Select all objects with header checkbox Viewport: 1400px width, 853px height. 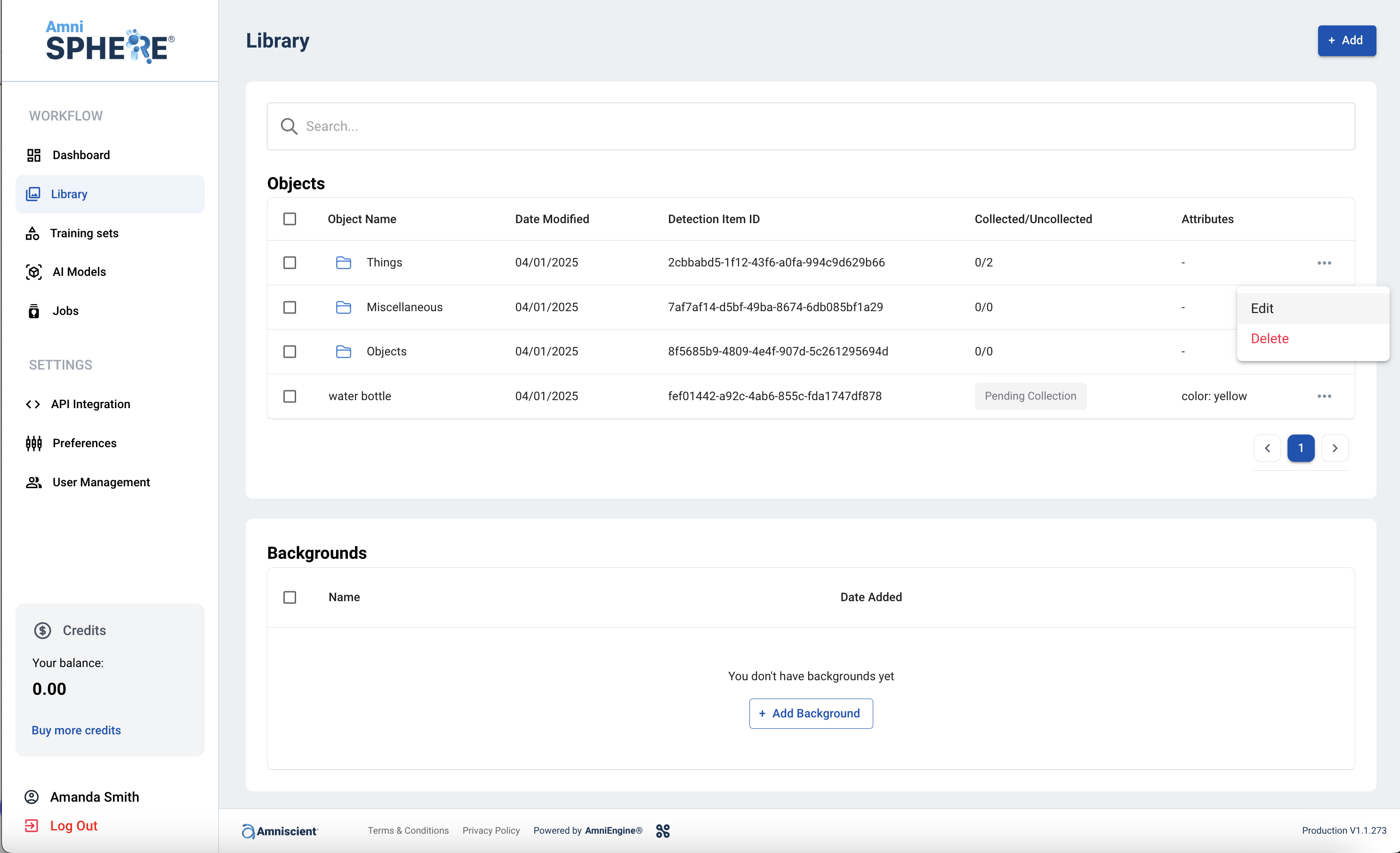290,219
